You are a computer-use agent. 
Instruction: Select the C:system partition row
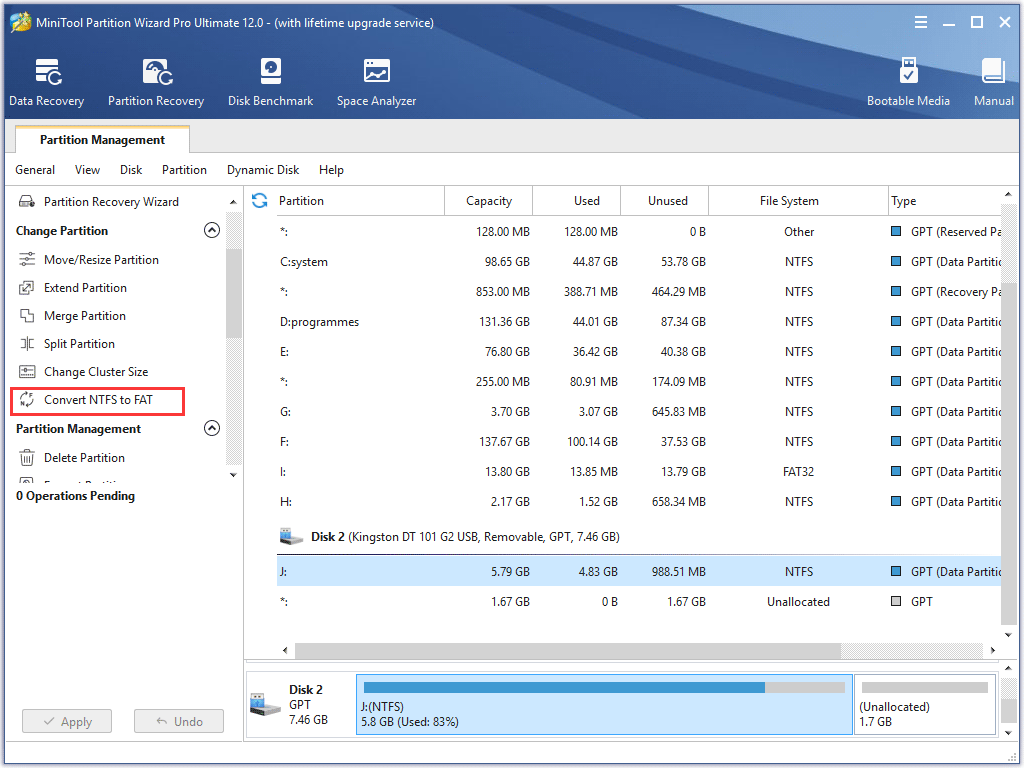(x=639, y=262)
